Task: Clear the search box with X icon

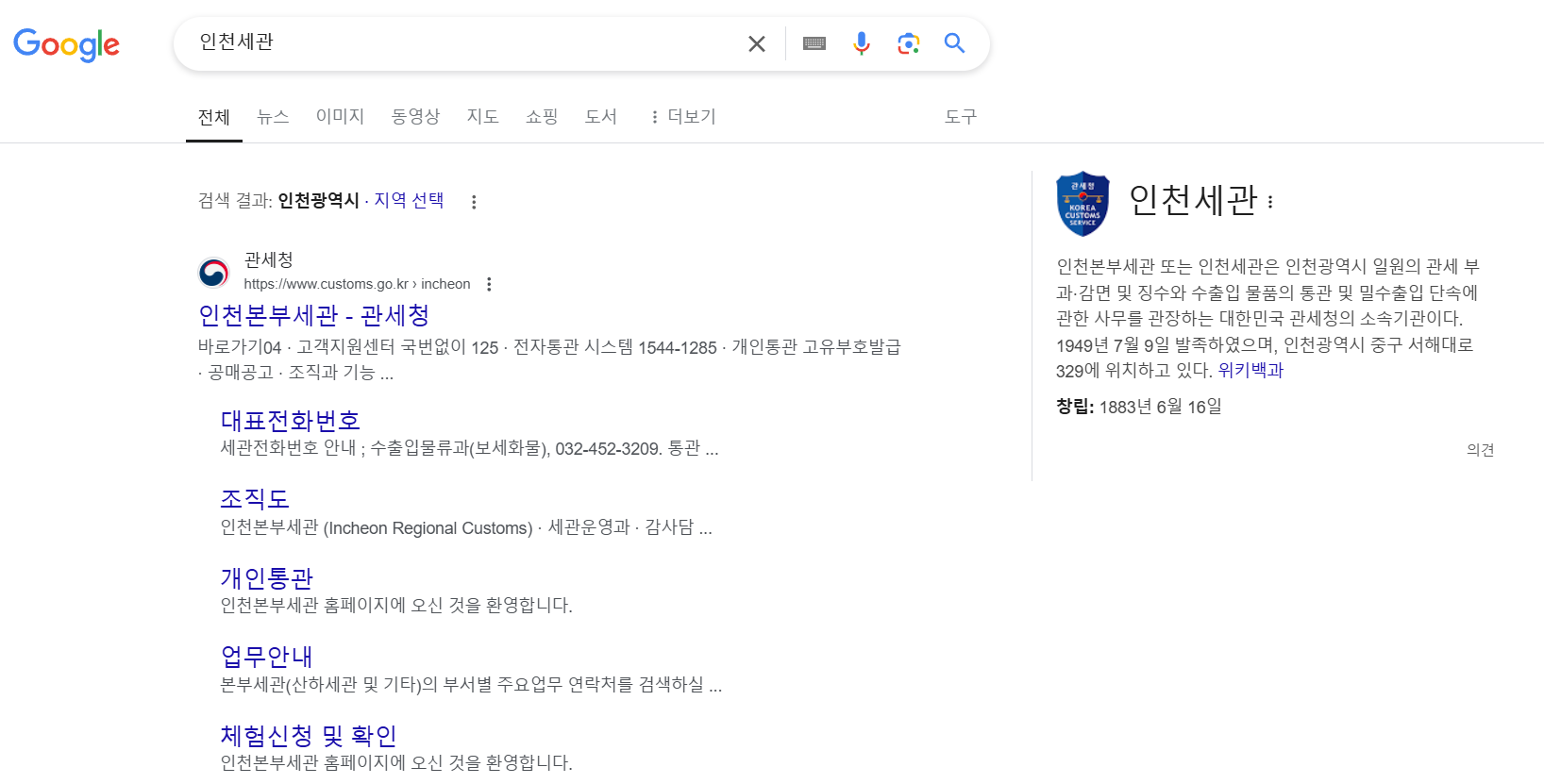Action: pyautogui.click(x=757, y=43)
